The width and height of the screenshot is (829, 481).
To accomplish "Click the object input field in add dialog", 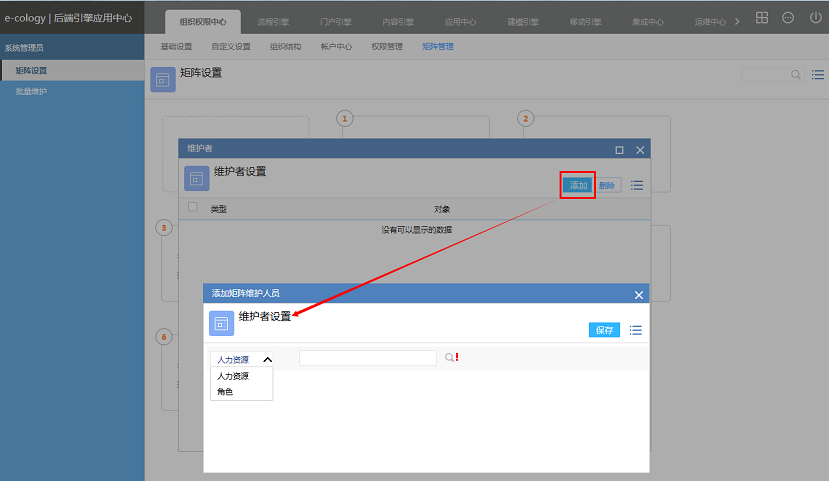I will (x=368, y=358).
